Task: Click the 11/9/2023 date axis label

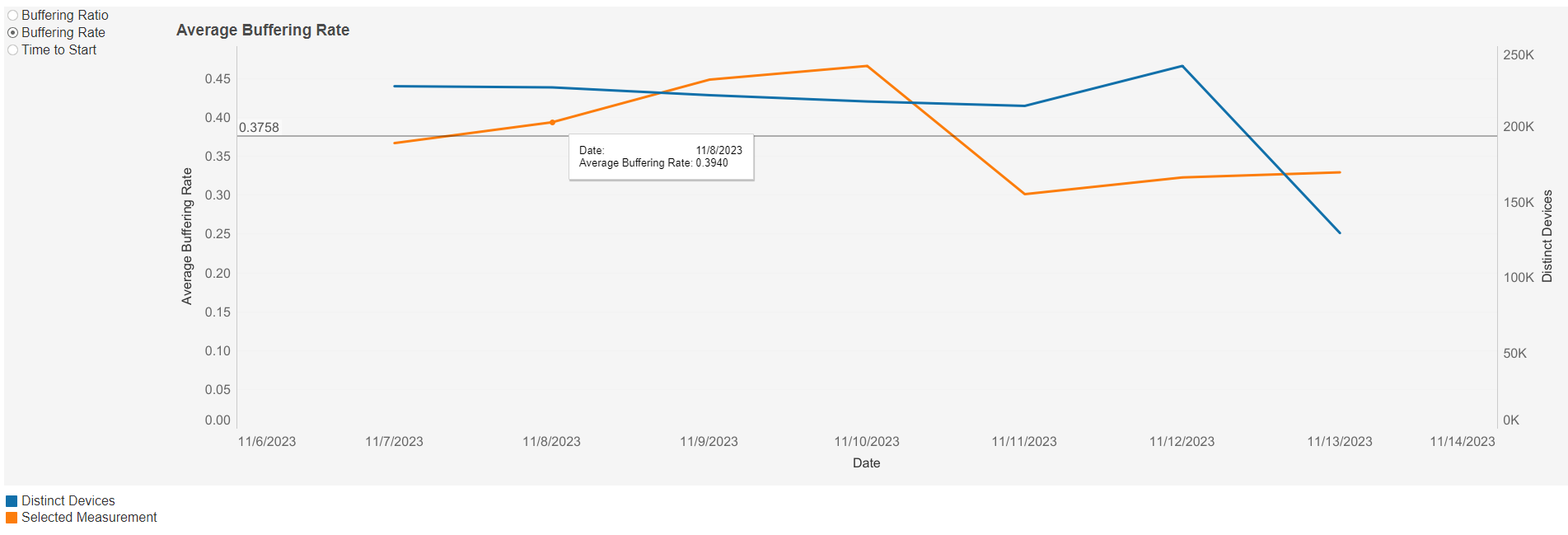Action: click(709, 442)
